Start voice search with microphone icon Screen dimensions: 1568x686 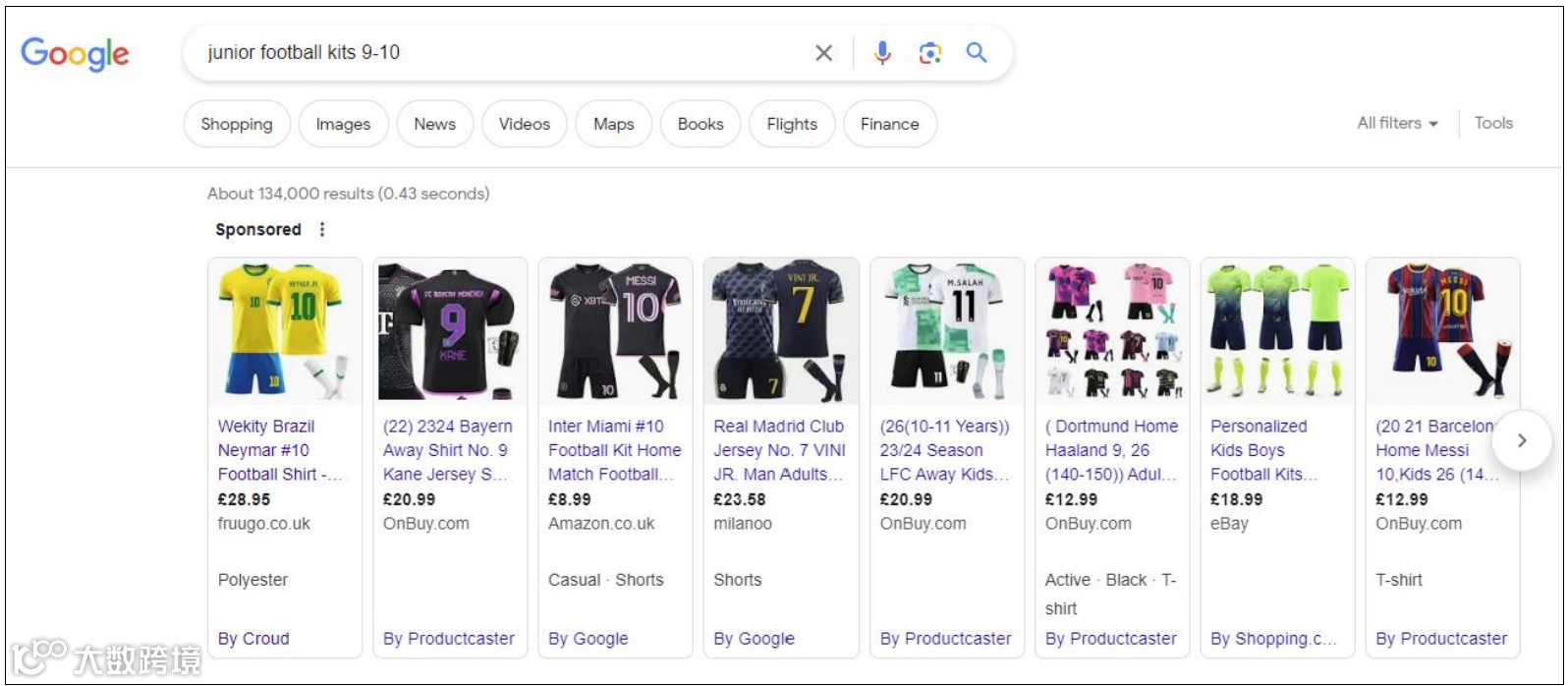pyautogui.click(x=882, y=53)
